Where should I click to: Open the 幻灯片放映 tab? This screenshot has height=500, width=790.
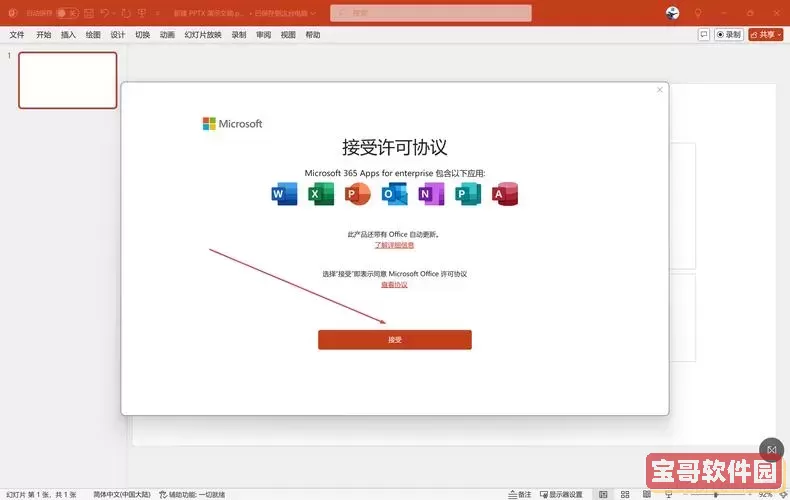click(203, 34)
